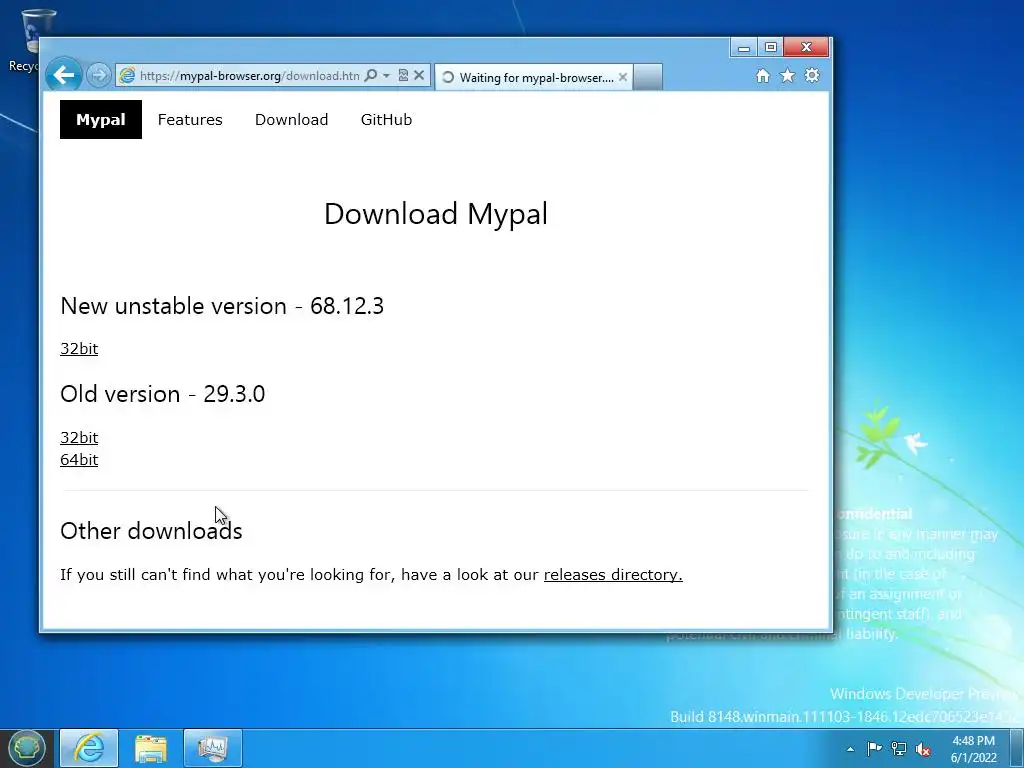Open File Explorer from taskbar

click(151, 748)
